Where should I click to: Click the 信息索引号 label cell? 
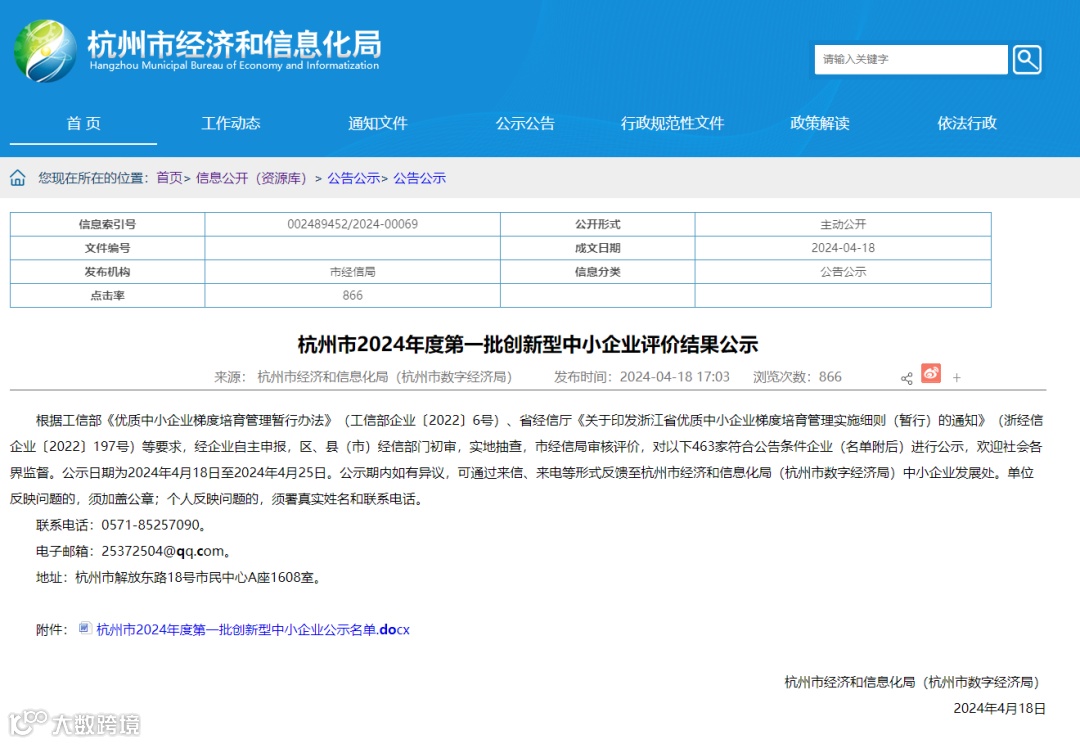coord(107,224)
